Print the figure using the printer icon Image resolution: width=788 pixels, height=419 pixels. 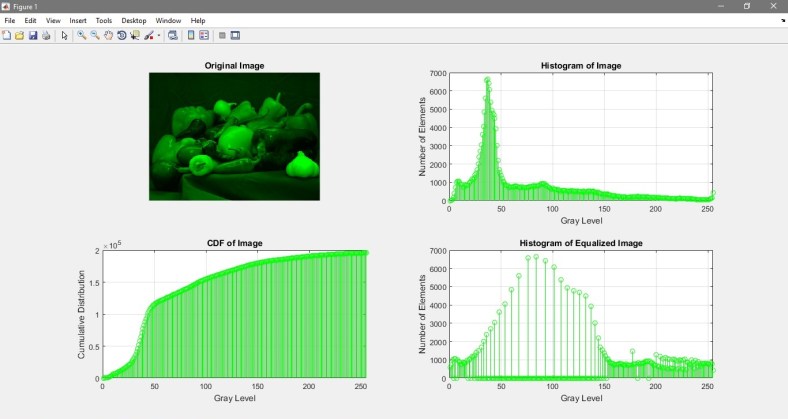click(45, 35)
